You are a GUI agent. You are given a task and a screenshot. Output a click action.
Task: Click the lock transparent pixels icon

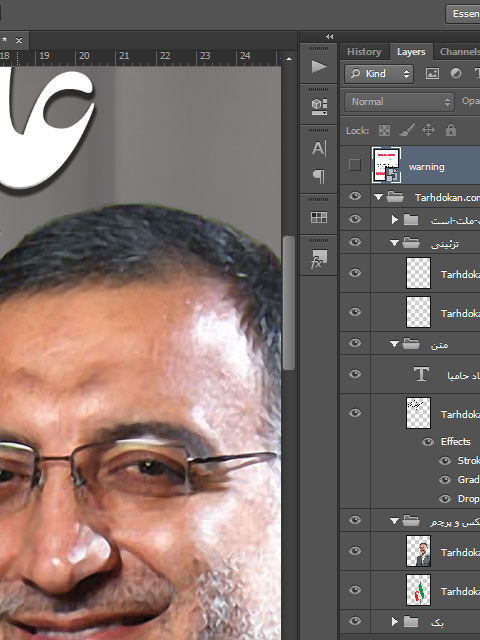pos(384,131)
